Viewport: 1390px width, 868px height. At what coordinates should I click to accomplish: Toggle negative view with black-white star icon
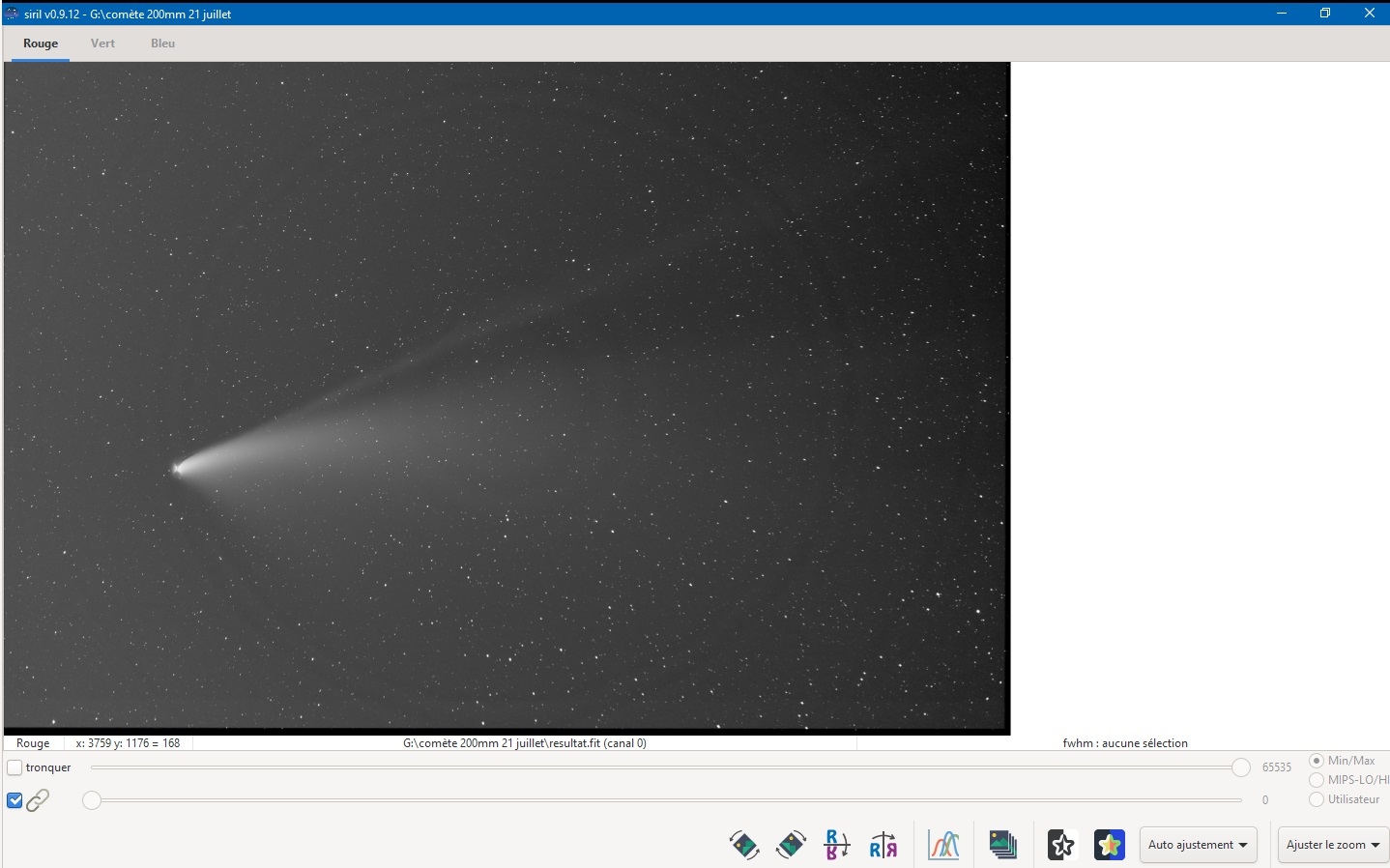click(1062, 845)
